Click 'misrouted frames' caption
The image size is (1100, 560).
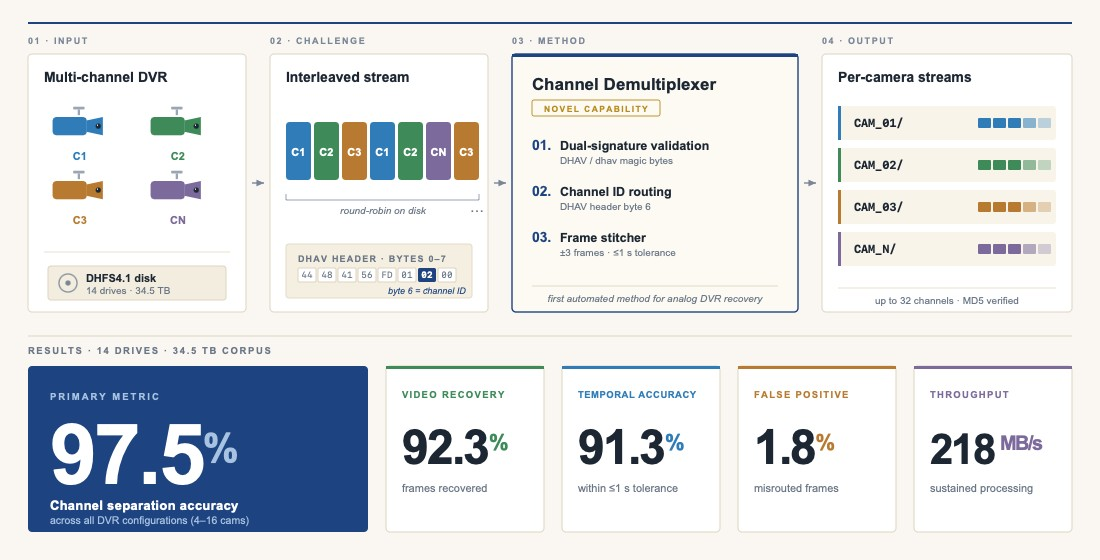[796, 488]
